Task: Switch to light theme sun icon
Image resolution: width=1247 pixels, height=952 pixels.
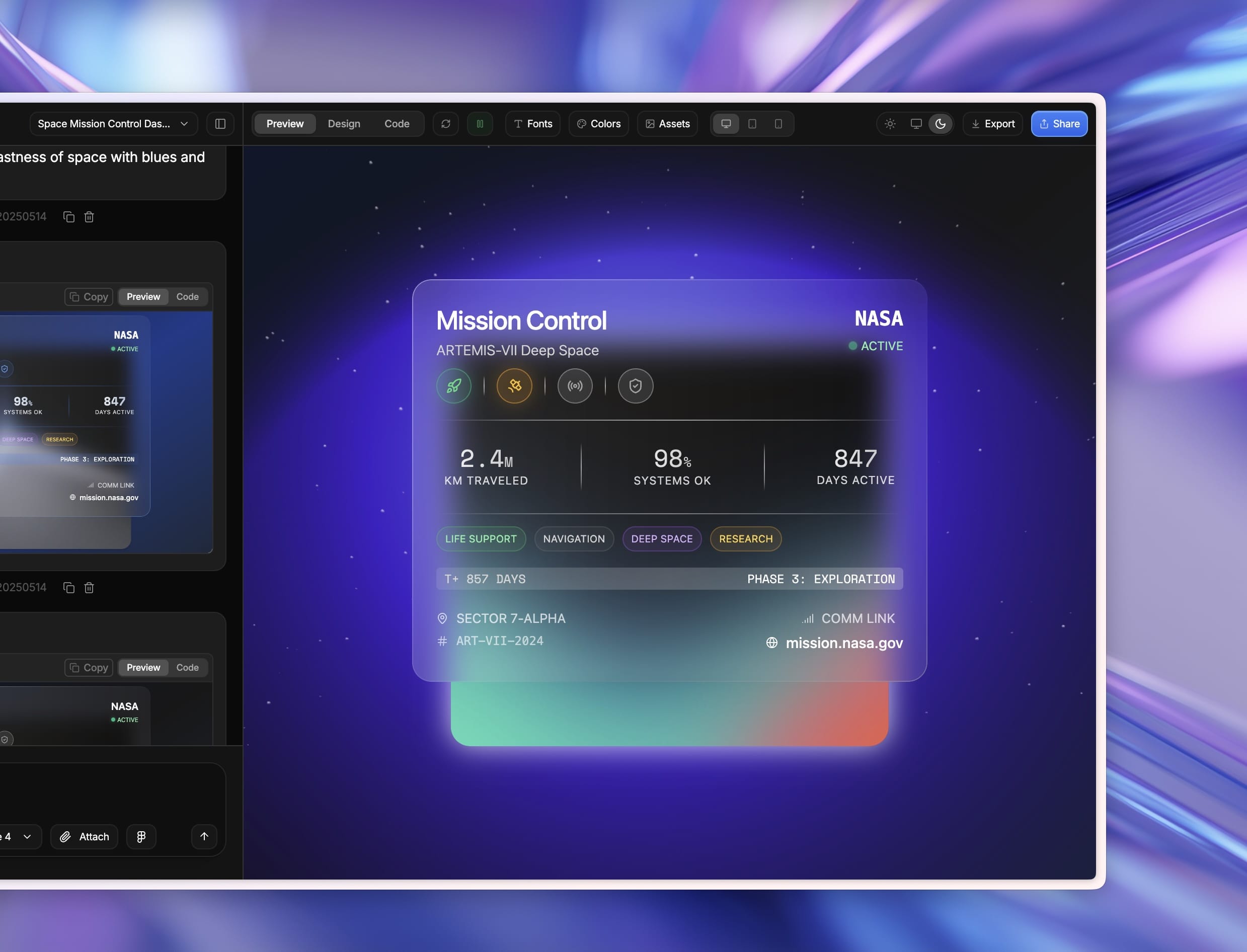Action: 890,124
